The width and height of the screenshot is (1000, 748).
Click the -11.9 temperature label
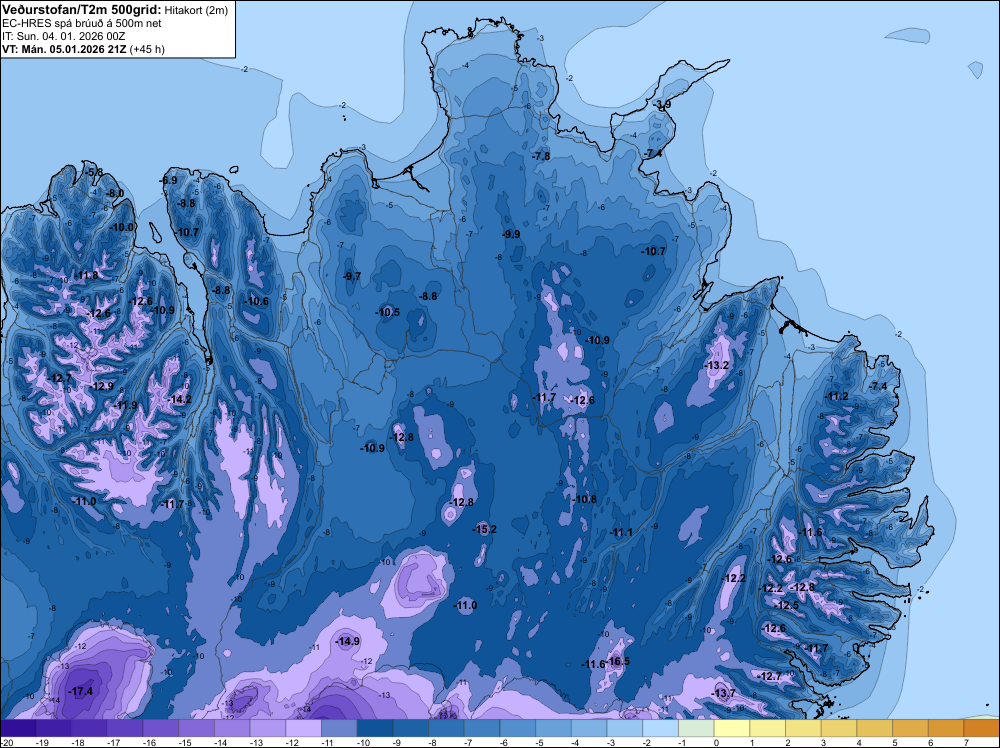coord(126,405)
